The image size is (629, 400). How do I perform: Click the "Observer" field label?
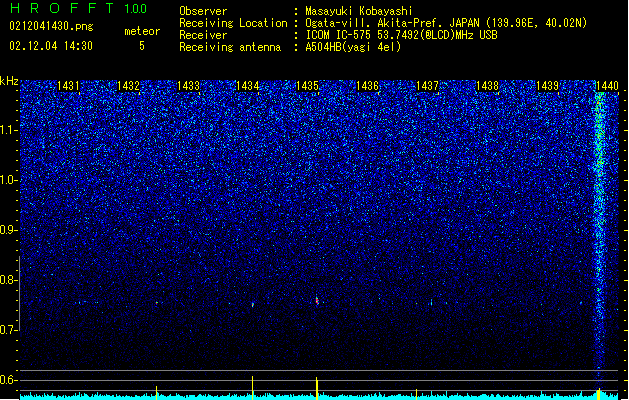tap(203, 11)
